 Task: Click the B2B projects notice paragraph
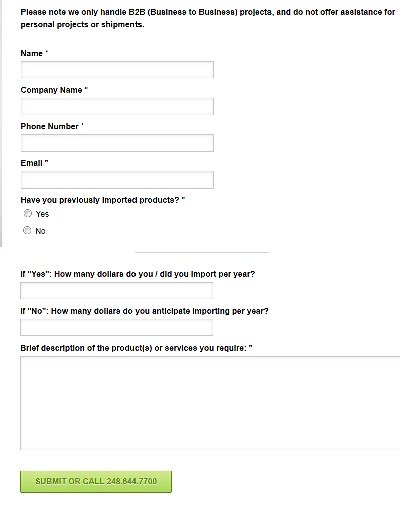(208, 18)
